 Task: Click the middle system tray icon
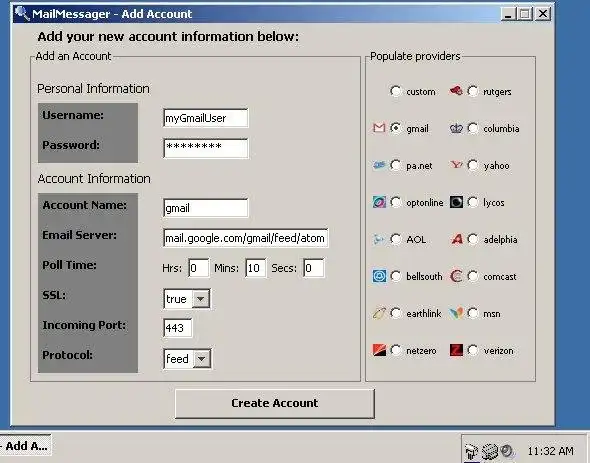tap(490, 451)
